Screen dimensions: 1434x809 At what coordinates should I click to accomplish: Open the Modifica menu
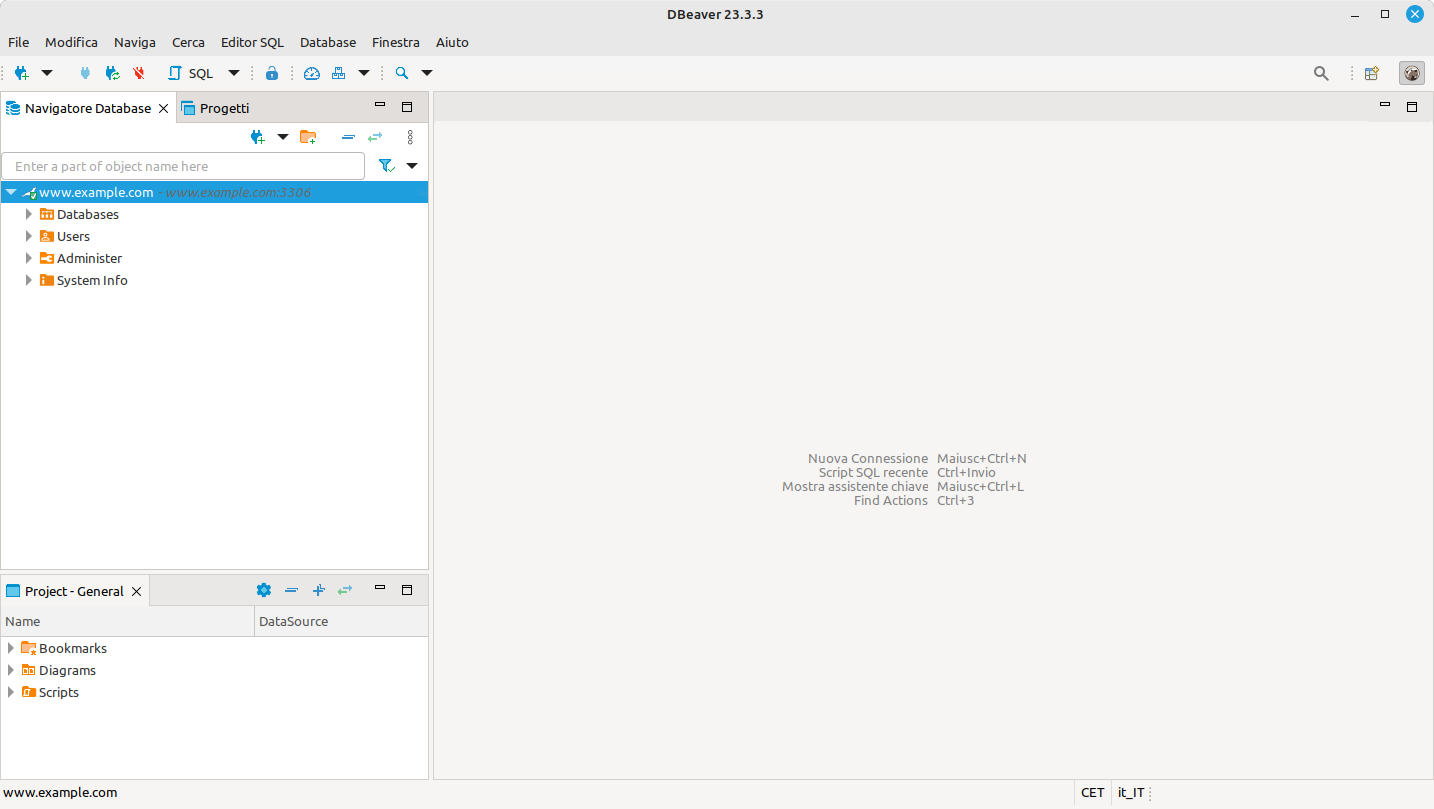click(x=71, y=42)
